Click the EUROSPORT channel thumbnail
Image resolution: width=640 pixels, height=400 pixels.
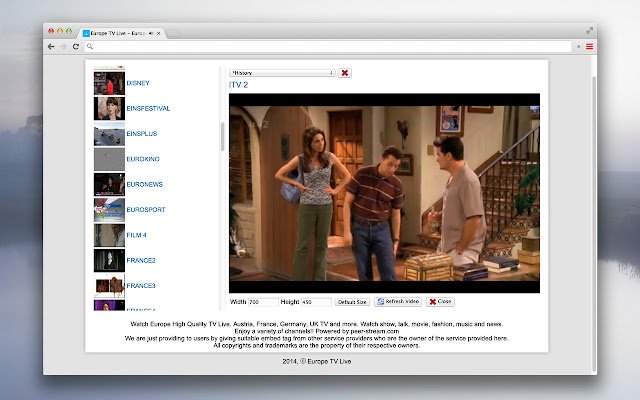pos(109,210)
